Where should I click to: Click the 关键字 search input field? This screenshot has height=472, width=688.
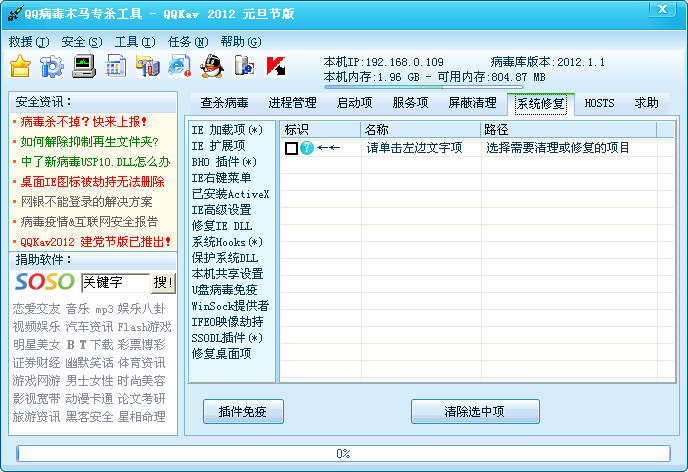tap(115, 282)
